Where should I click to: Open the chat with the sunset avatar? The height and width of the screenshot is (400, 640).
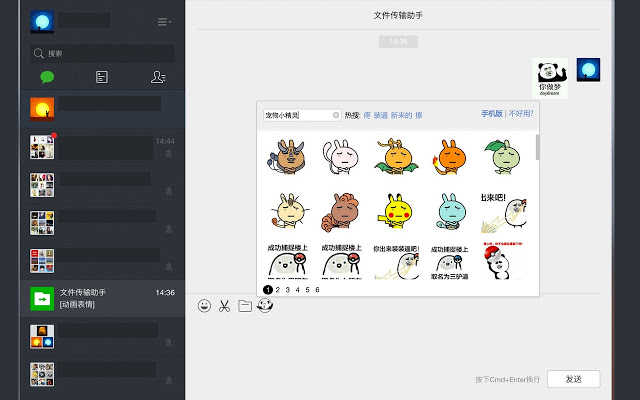(x=102, y=109)
